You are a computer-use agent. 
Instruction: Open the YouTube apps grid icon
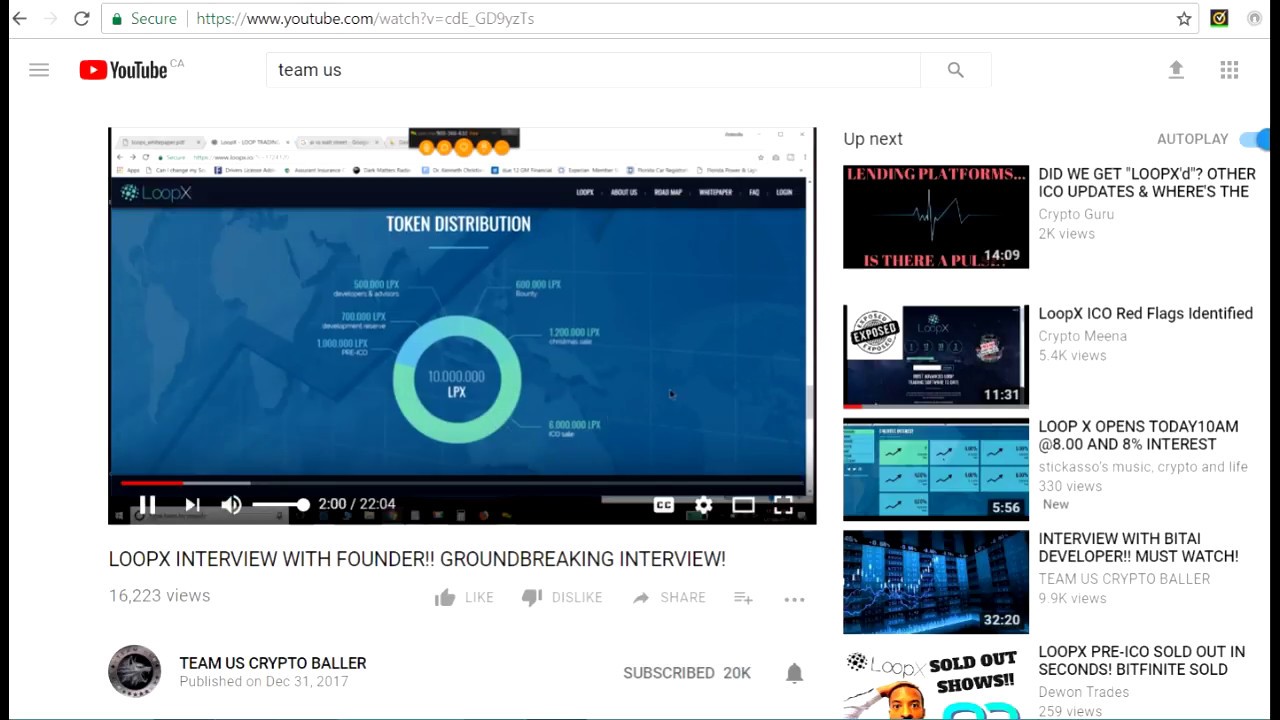tap(1229, 70)
